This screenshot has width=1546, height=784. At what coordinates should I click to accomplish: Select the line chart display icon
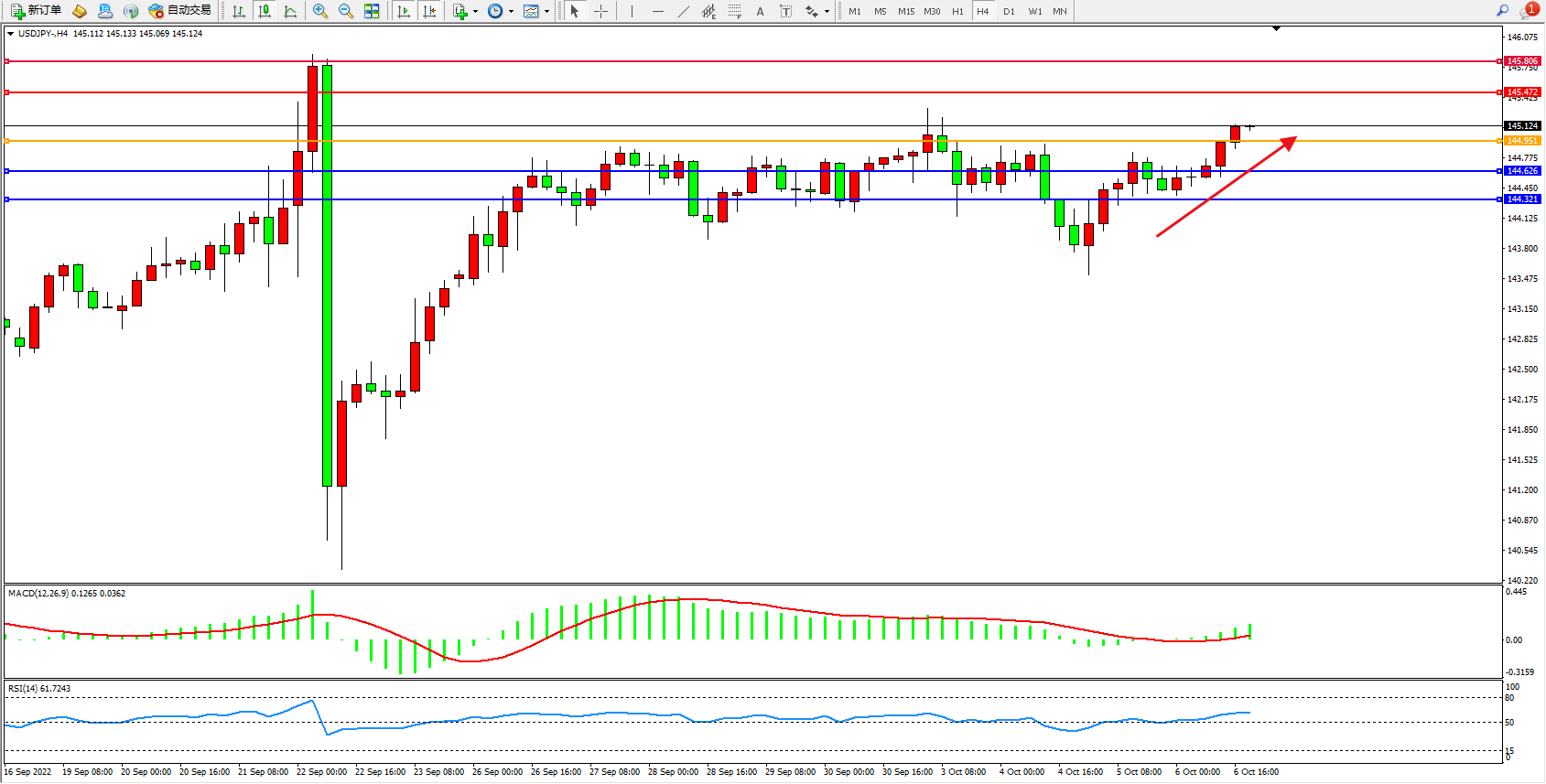[x=290, y=11]
